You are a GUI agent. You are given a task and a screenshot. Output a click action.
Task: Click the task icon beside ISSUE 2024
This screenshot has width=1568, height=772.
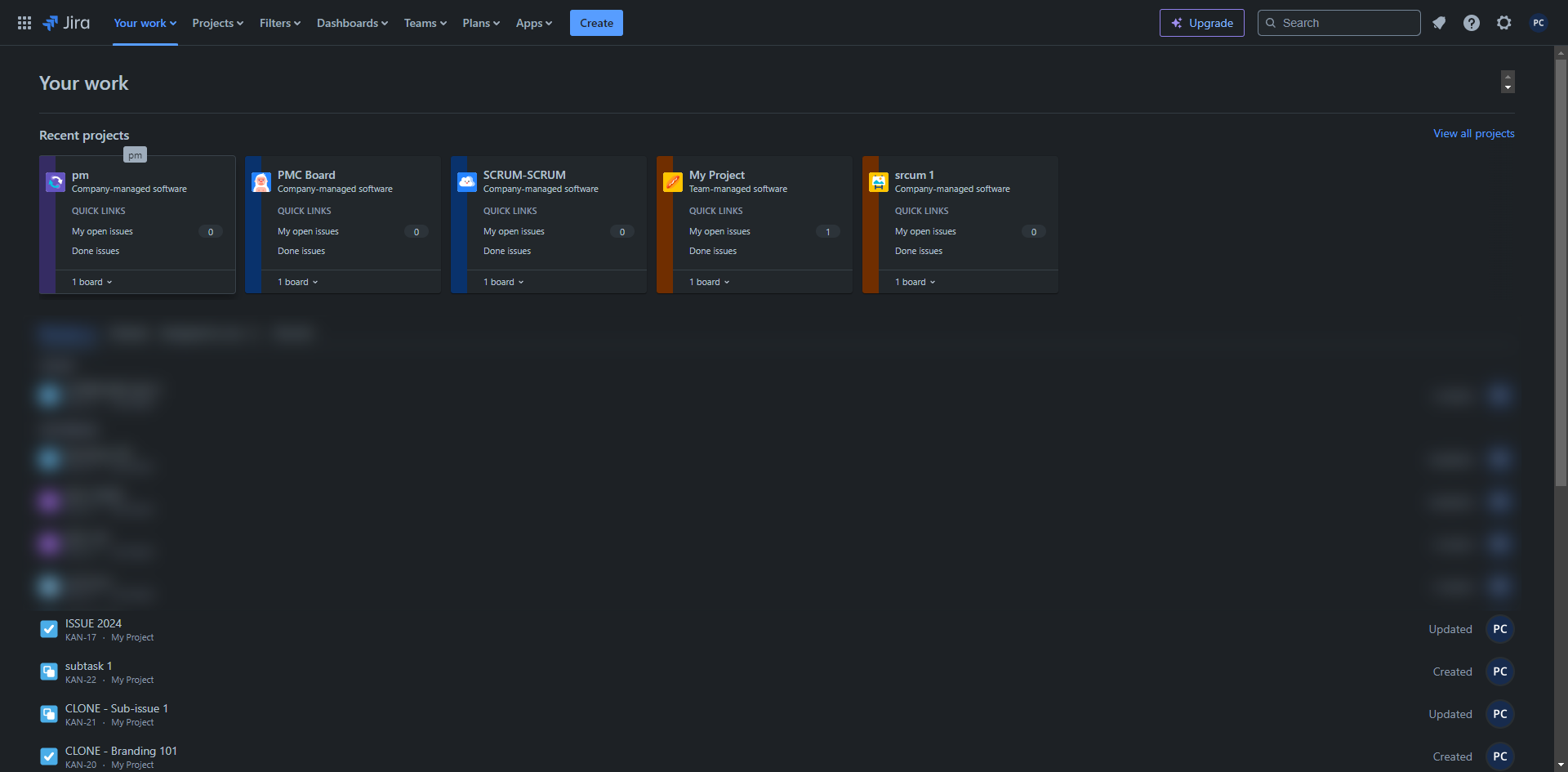pos(49,629)
